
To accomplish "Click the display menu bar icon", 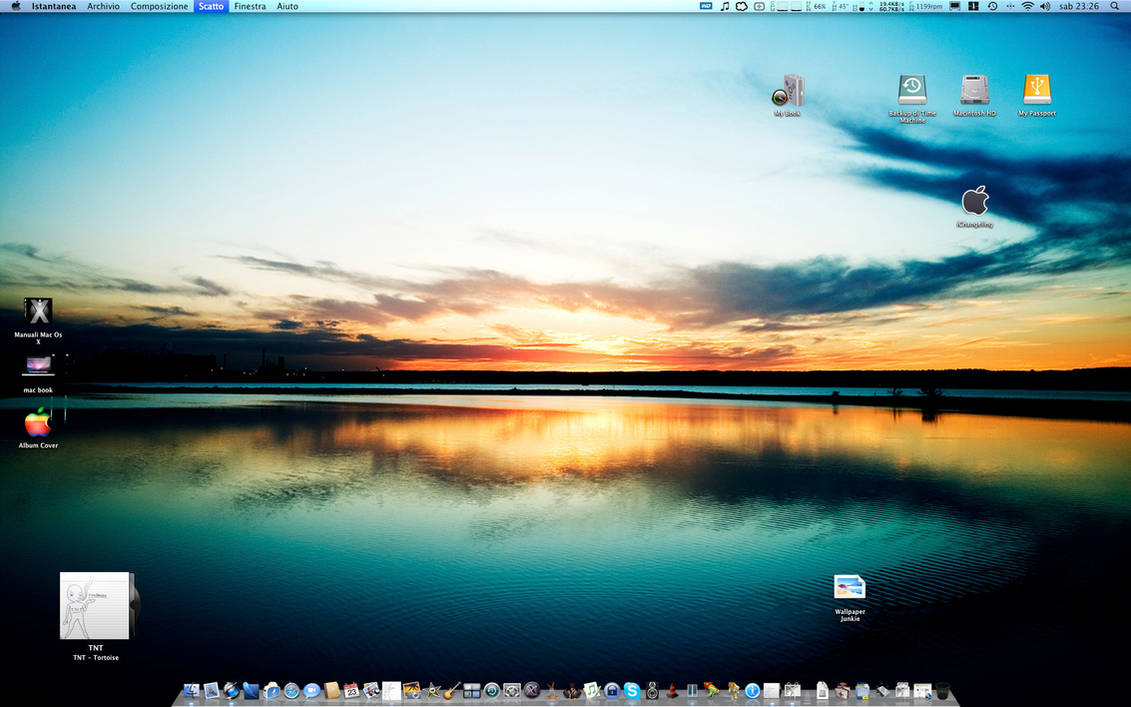I will pyautogui.click(x=955, y=6).
